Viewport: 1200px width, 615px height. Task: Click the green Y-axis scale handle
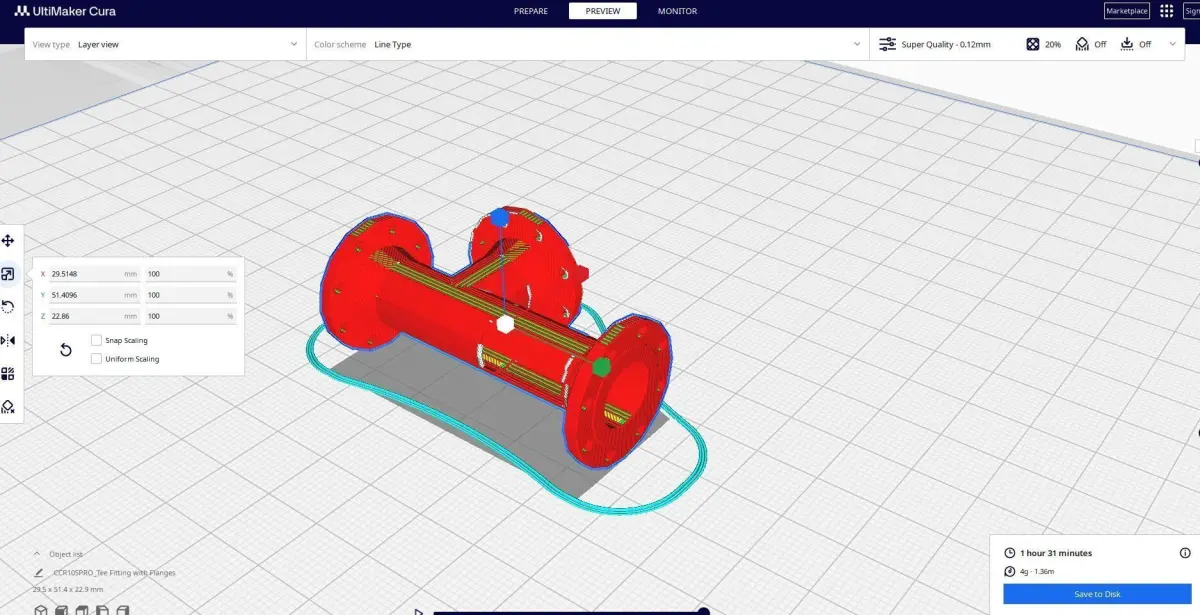point(601,367)
